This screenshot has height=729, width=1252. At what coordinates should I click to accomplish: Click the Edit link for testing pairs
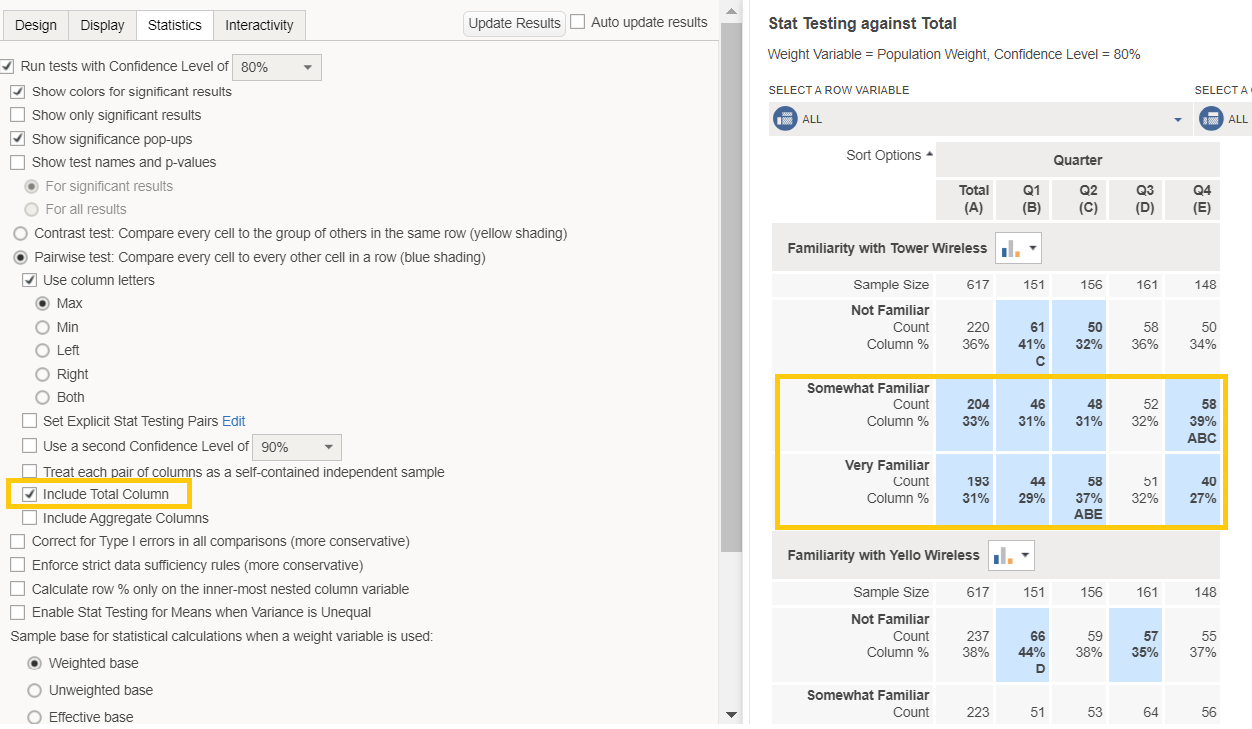[x=233, y=421]
